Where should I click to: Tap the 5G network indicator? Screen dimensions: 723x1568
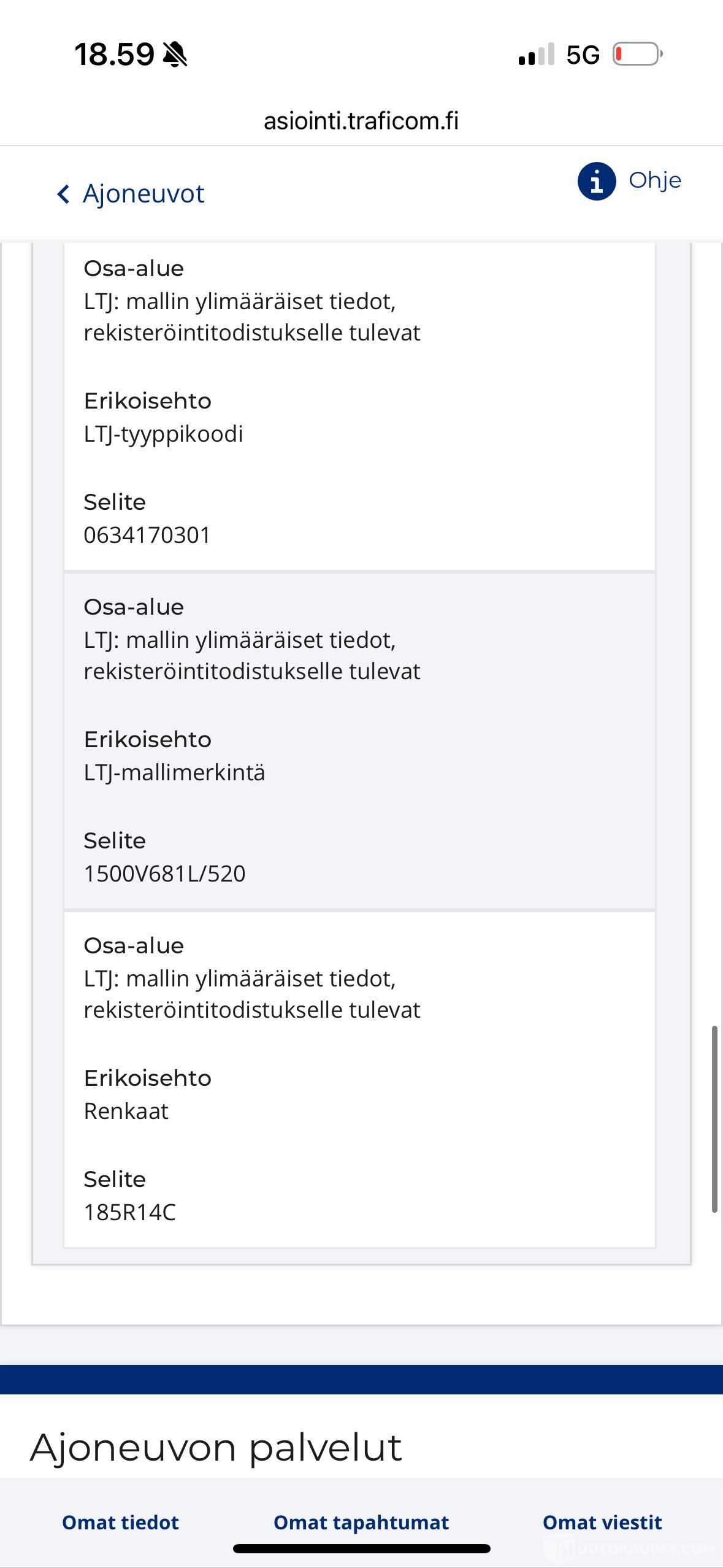[583, 55]
